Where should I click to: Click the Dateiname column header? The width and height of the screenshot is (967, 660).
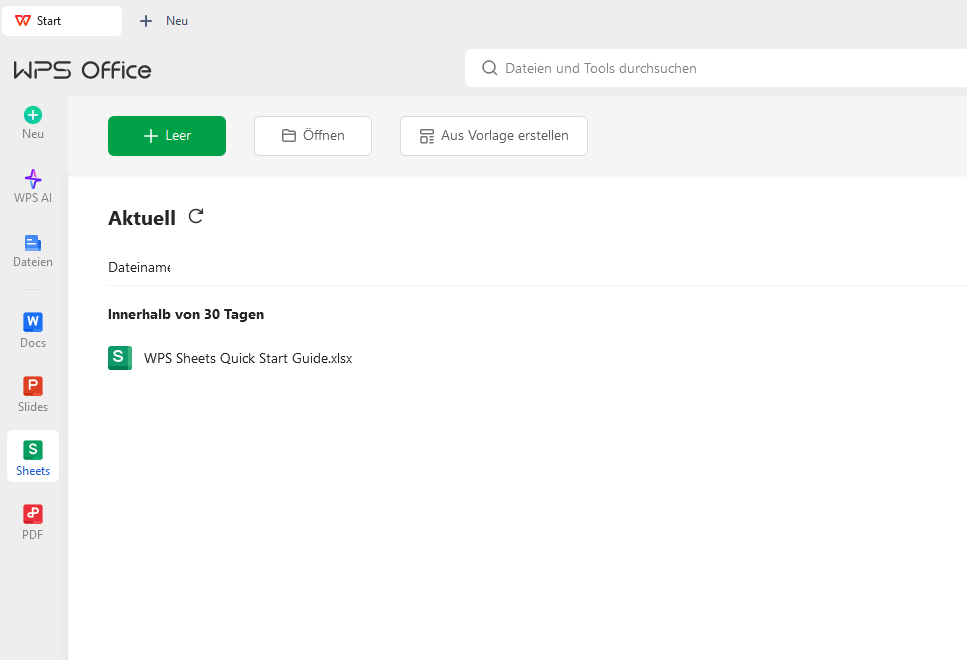click(139, 267)
